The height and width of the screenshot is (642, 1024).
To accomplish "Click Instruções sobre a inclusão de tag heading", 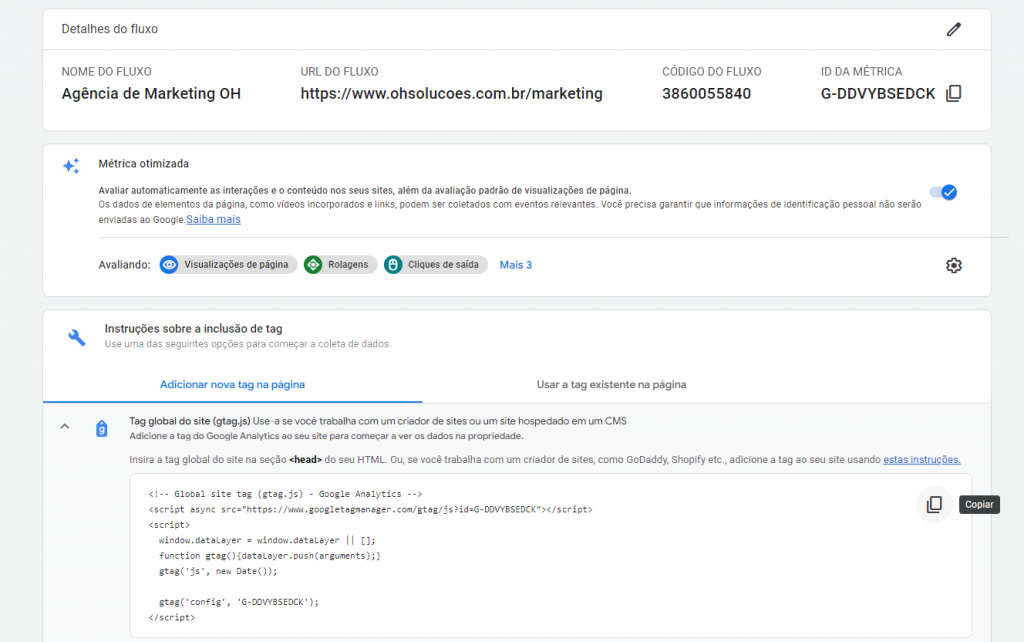I will pos(193,329).
